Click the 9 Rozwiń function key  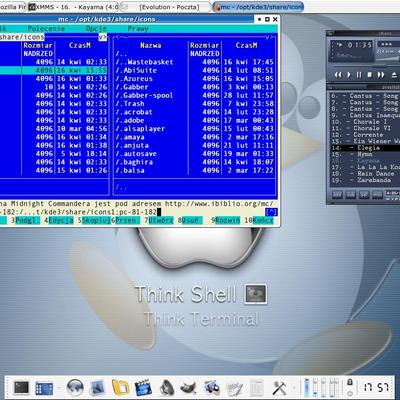[x=225, y=220]
